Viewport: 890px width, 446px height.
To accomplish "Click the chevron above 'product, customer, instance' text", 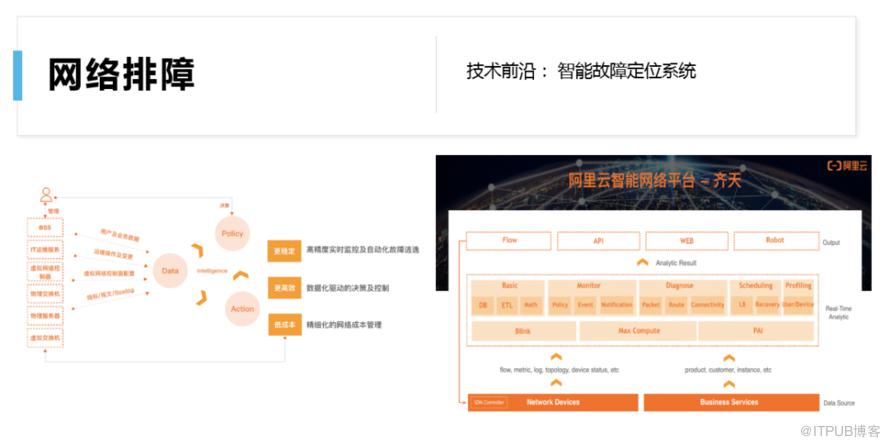I will 729,357.
